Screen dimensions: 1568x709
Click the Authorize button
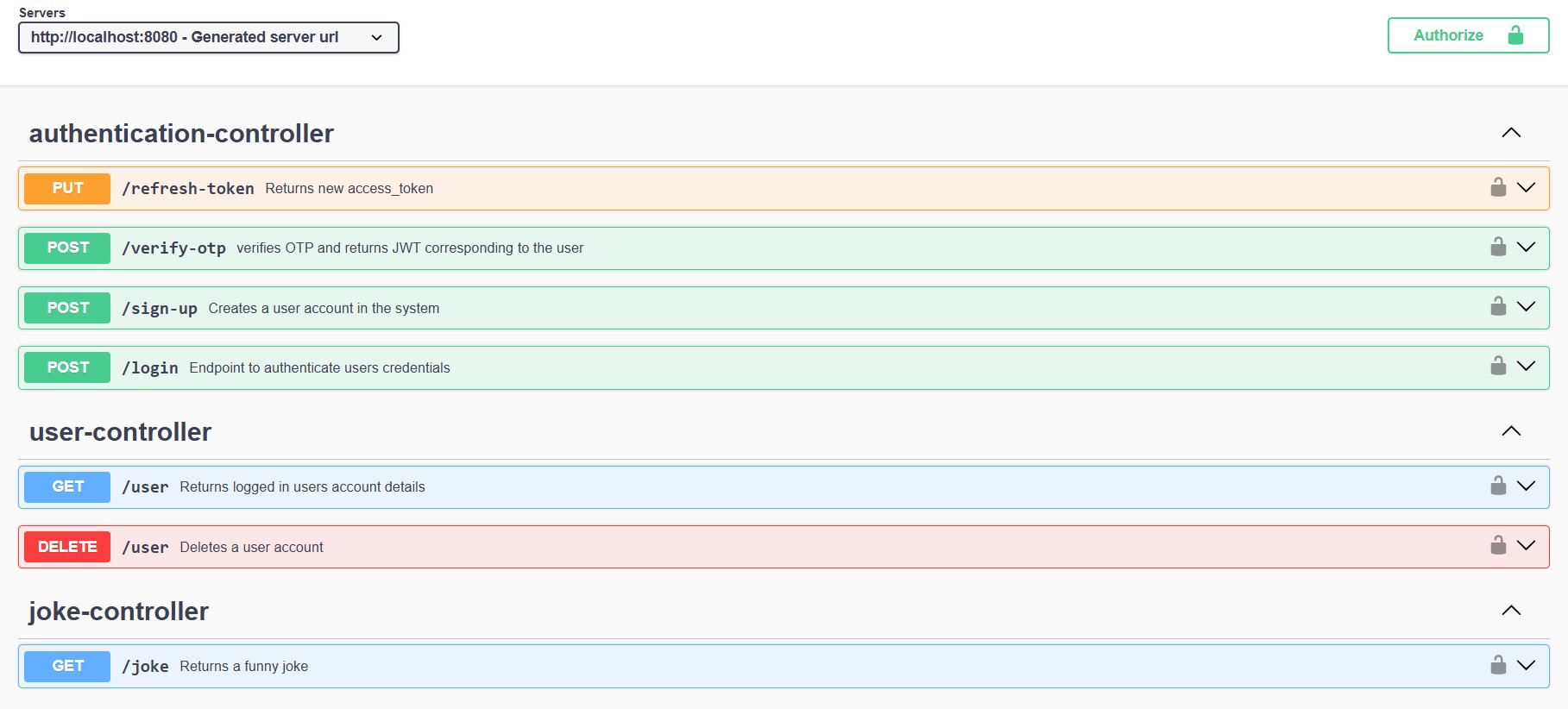click(x=1468, y=35)
